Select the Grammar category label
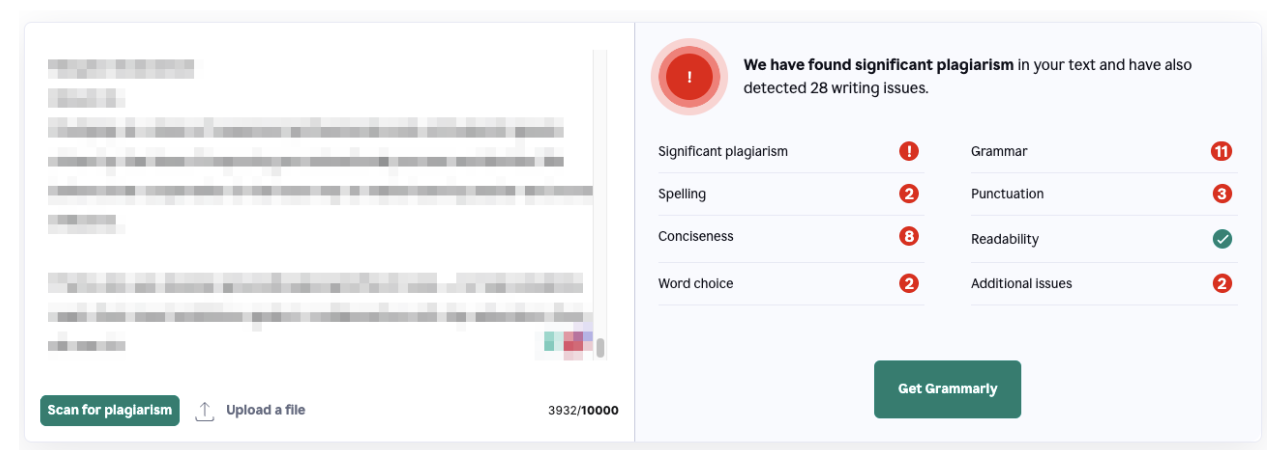The image size is (1280, 466). pos(999,152)
